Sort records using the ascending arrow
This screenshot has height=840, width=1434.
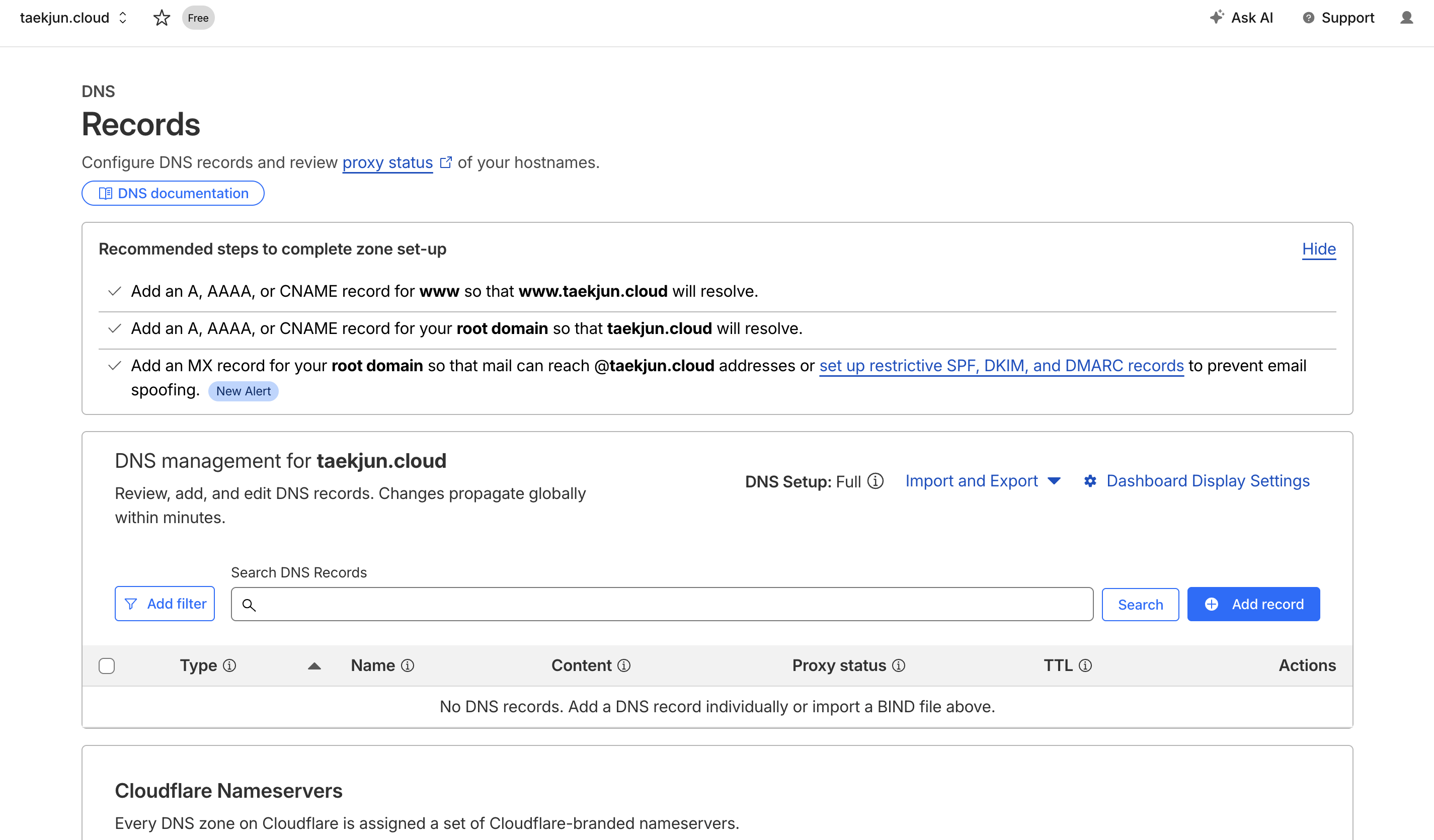[314, 666]
